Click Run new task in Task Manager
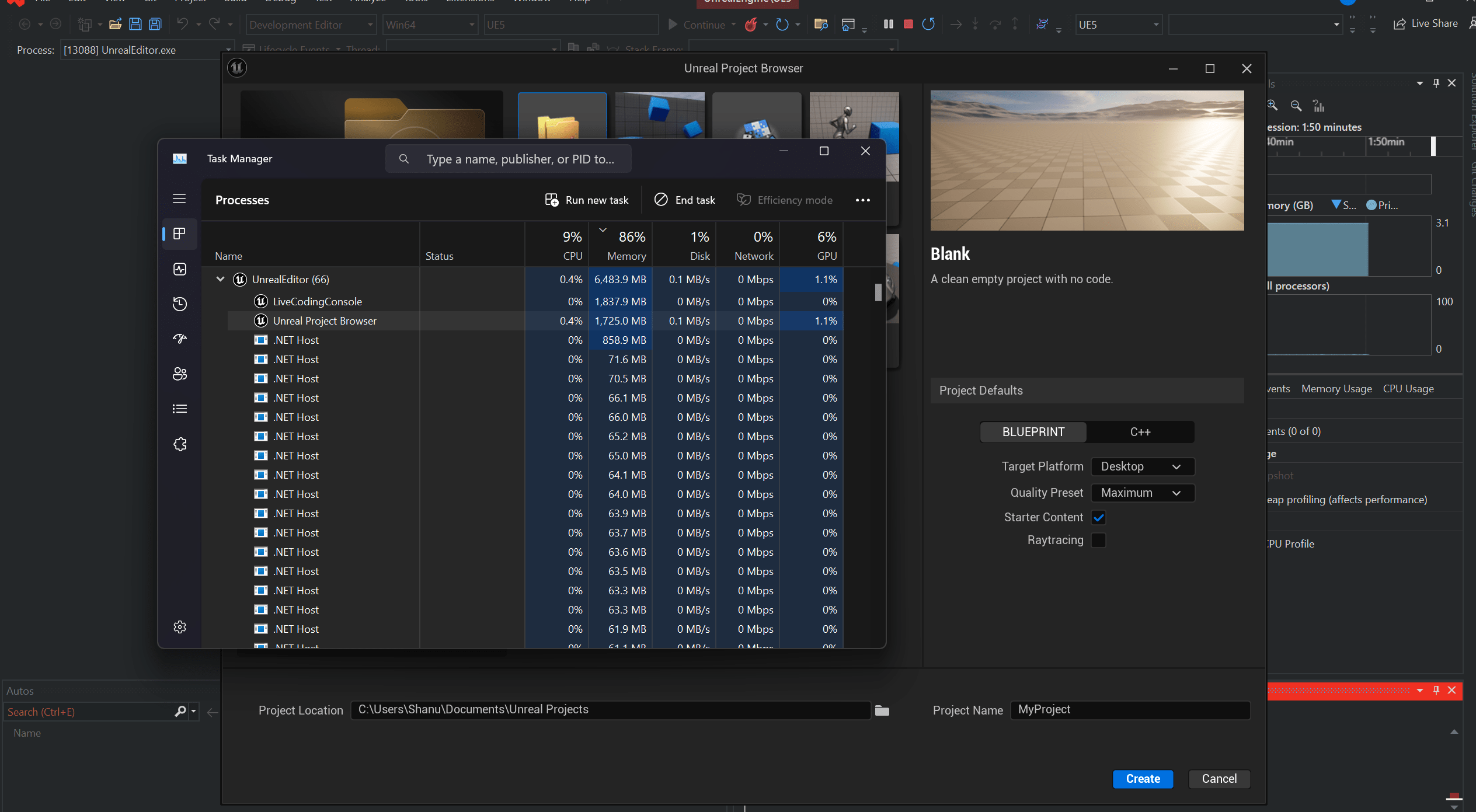 [587, 200]
